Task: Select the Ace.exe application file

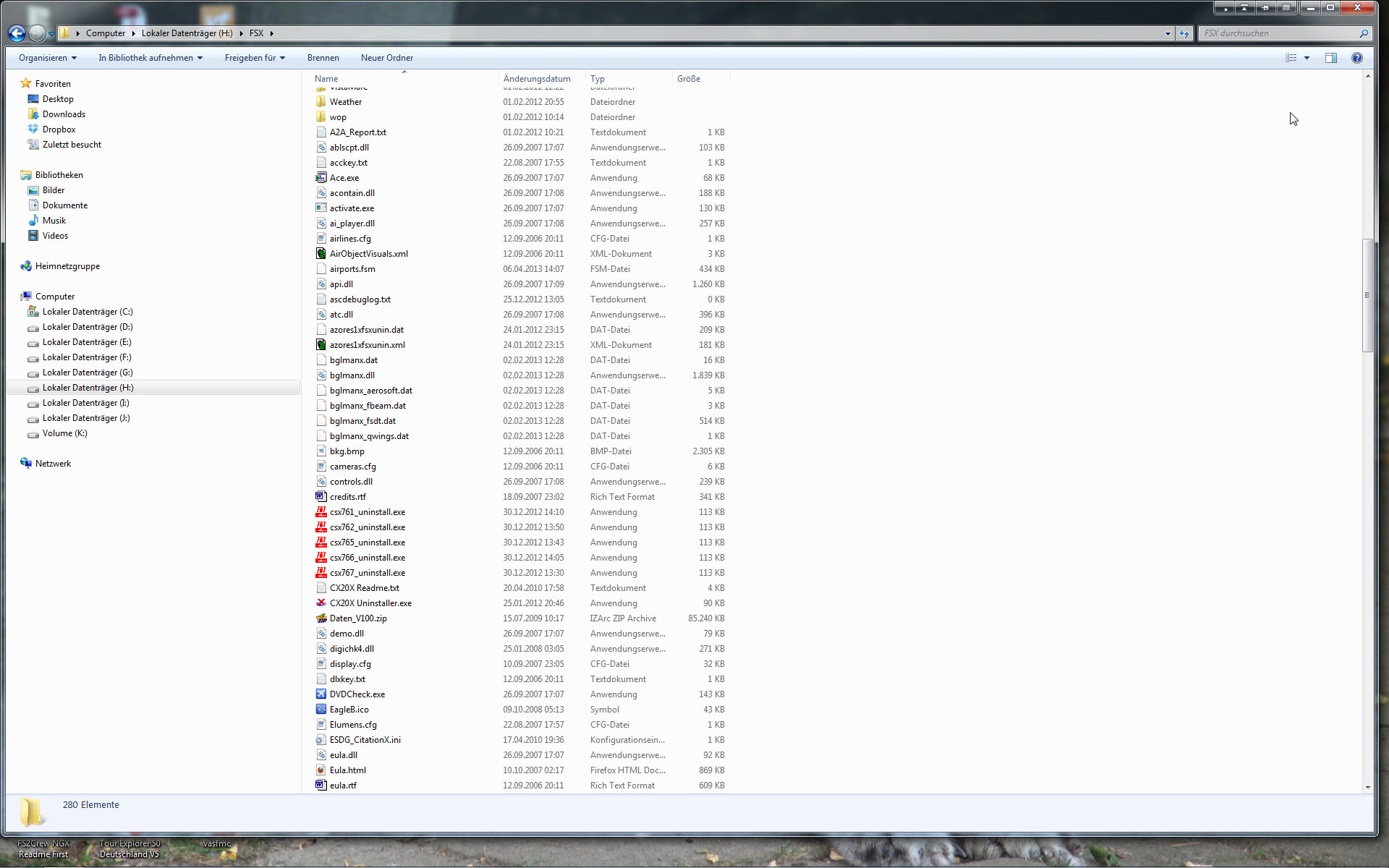Action: tap(344, 178)
